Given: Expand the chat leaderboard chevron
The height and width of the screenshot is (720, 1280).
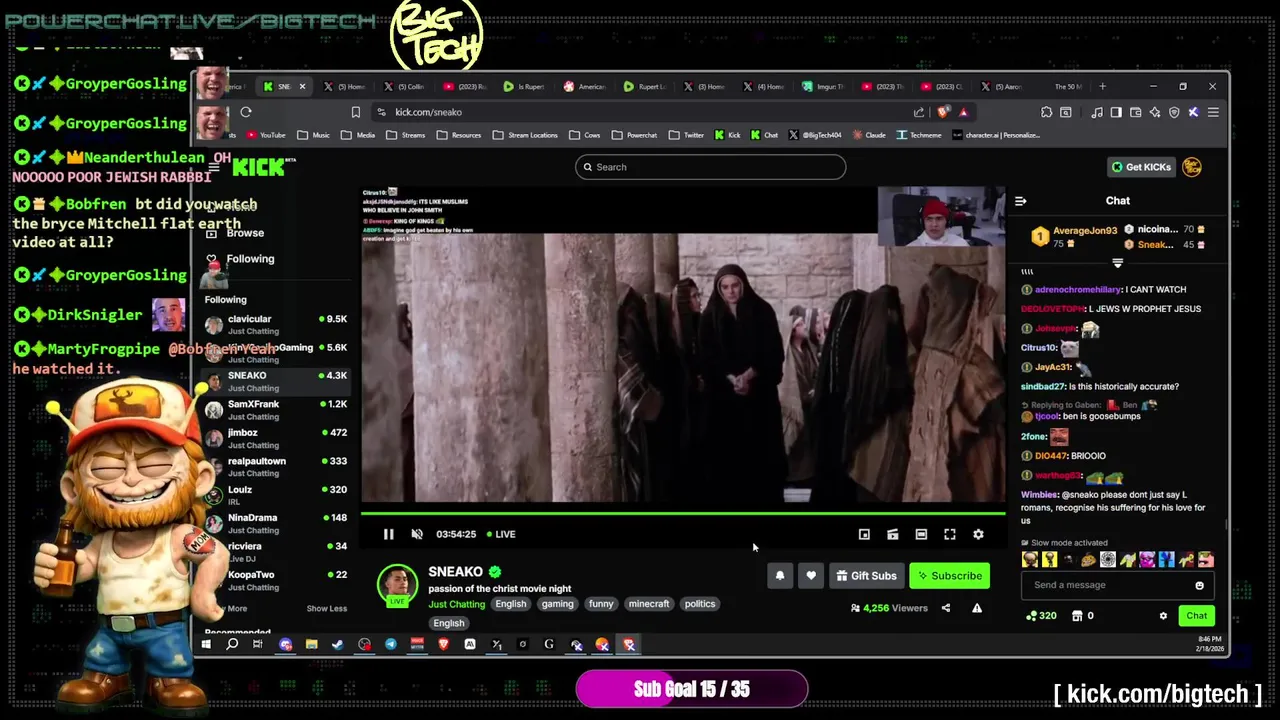Looking at the screenshot, I should click(x=1117, y=263).
